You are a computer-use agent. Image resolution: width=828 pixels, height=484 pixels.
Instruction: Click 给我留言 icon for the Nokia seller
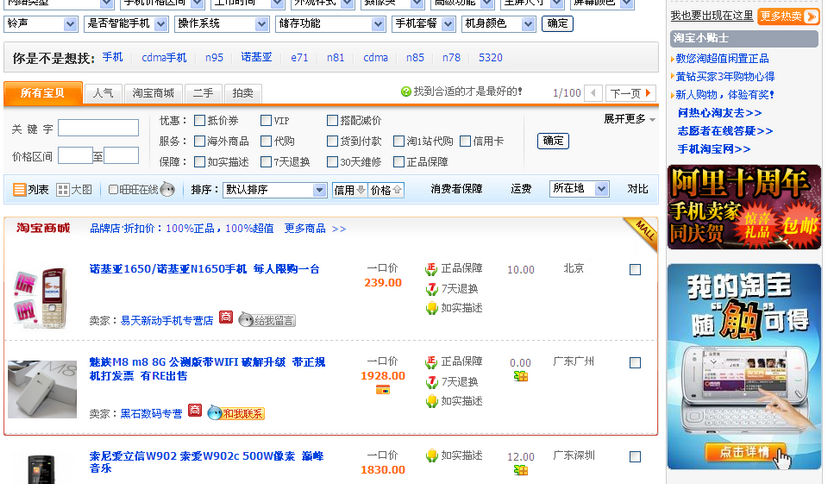(x=266, y=320)
